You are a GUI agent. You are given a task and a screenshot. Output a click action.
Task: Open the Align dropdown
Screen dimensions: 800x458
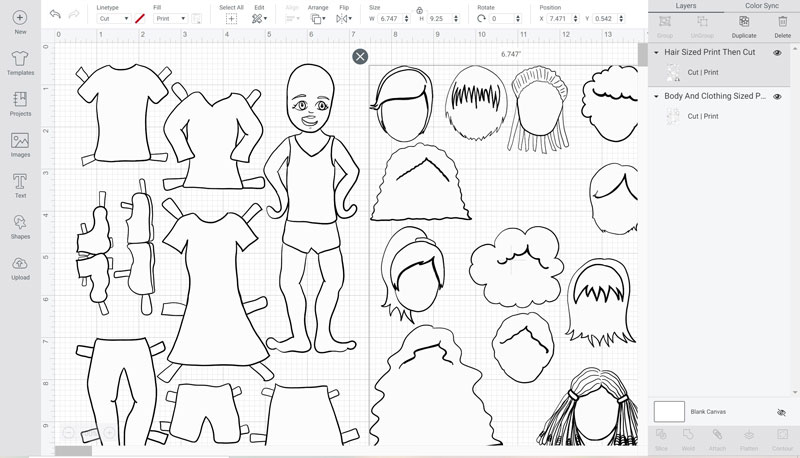[292, 19]
